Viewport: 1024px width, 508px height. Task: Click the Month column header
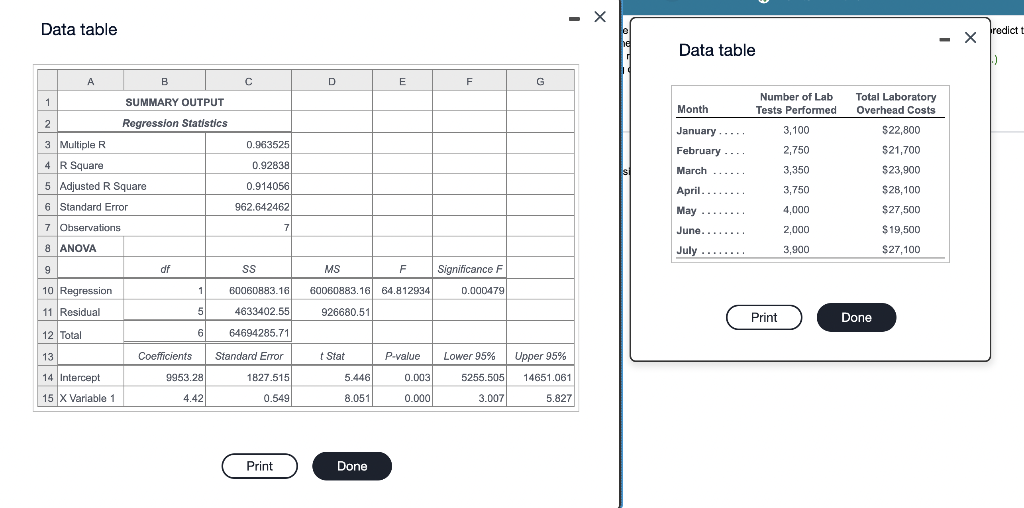692,110
